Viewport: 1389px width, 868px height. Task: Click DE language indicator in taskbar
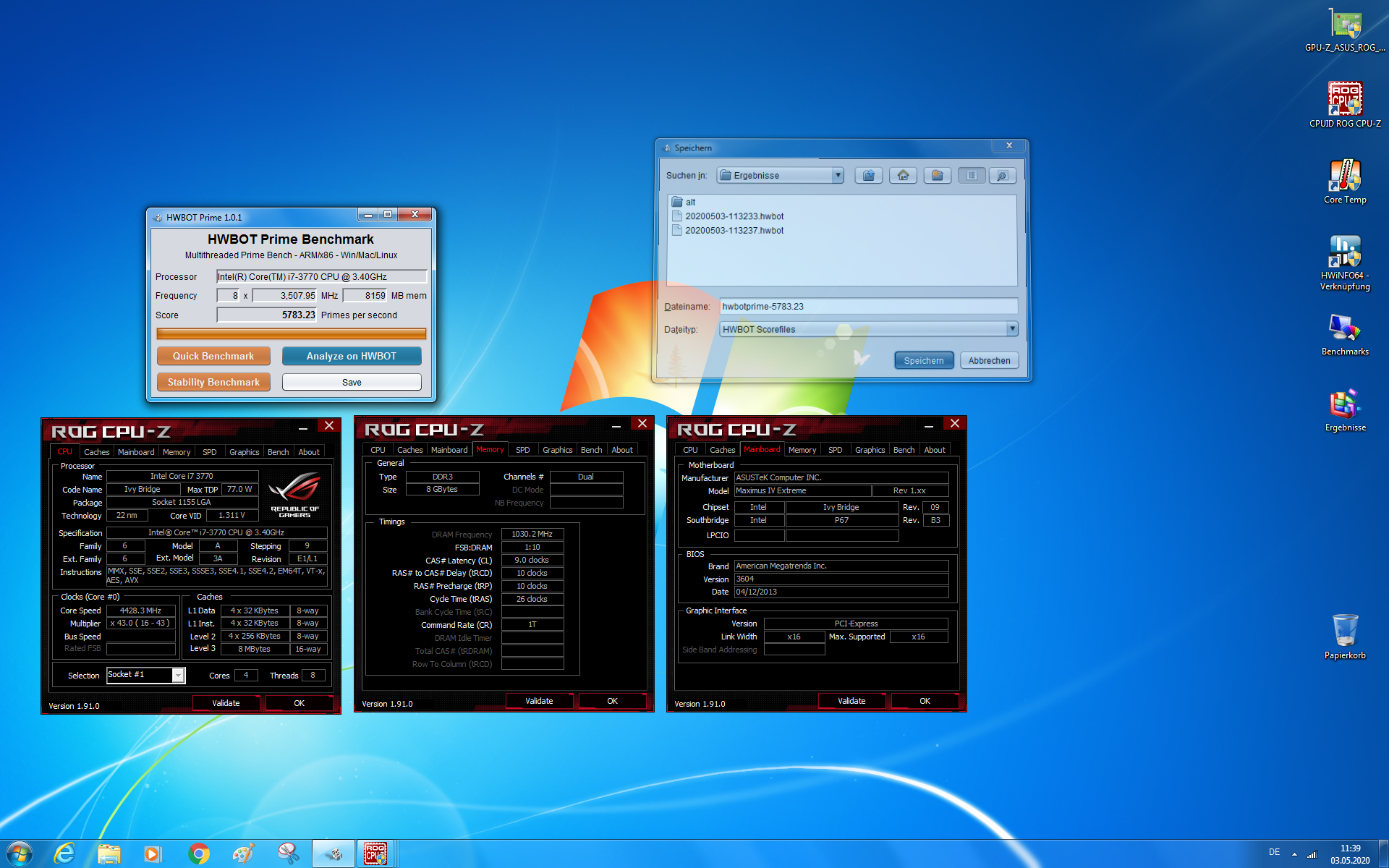pyautogui.click(x=1274, y=852)
